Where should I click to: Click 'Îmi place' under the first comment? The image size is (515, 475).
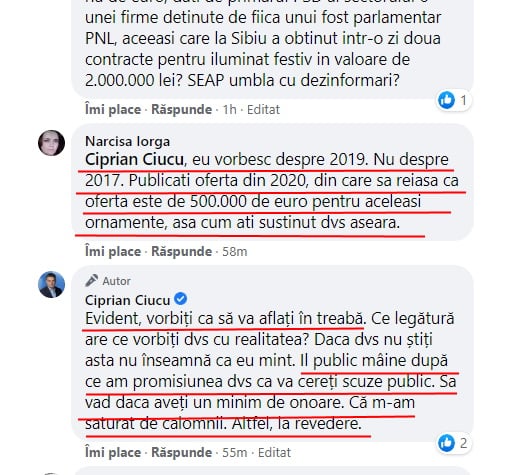tap(113, 109)
